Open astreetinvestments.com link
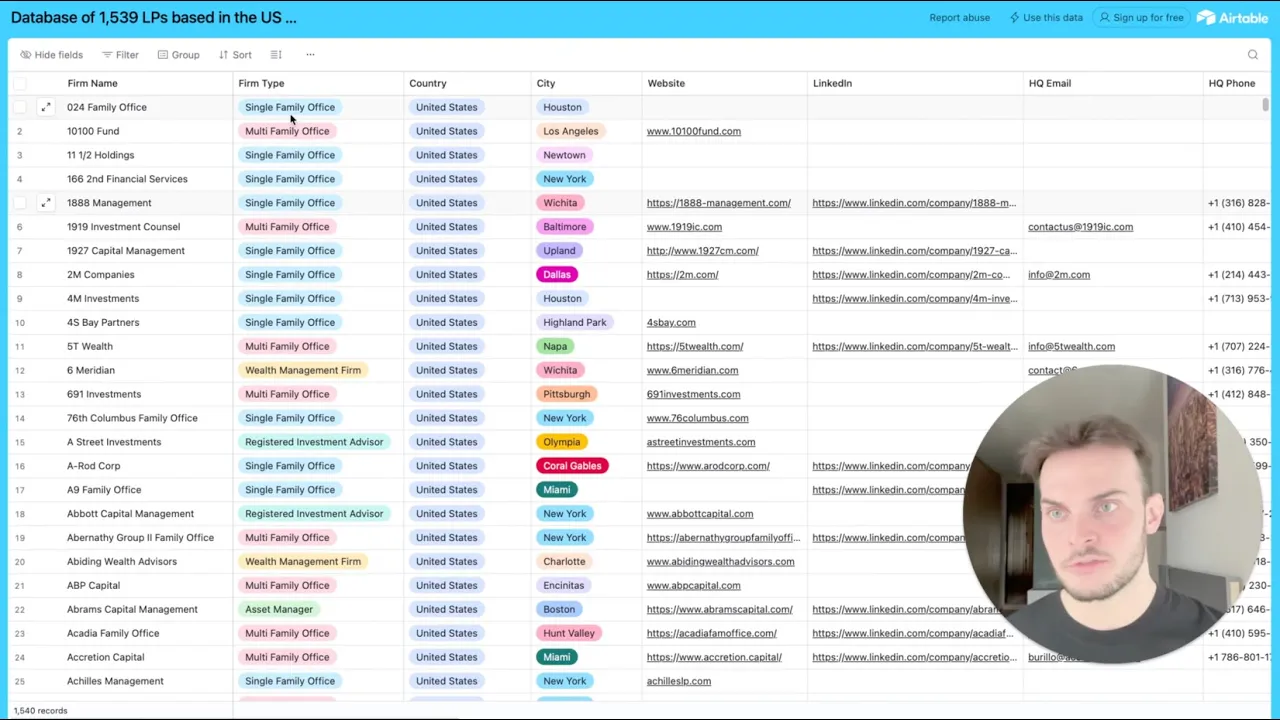The width and height of the screenshot is (1280, 720). tap(701, 442)
